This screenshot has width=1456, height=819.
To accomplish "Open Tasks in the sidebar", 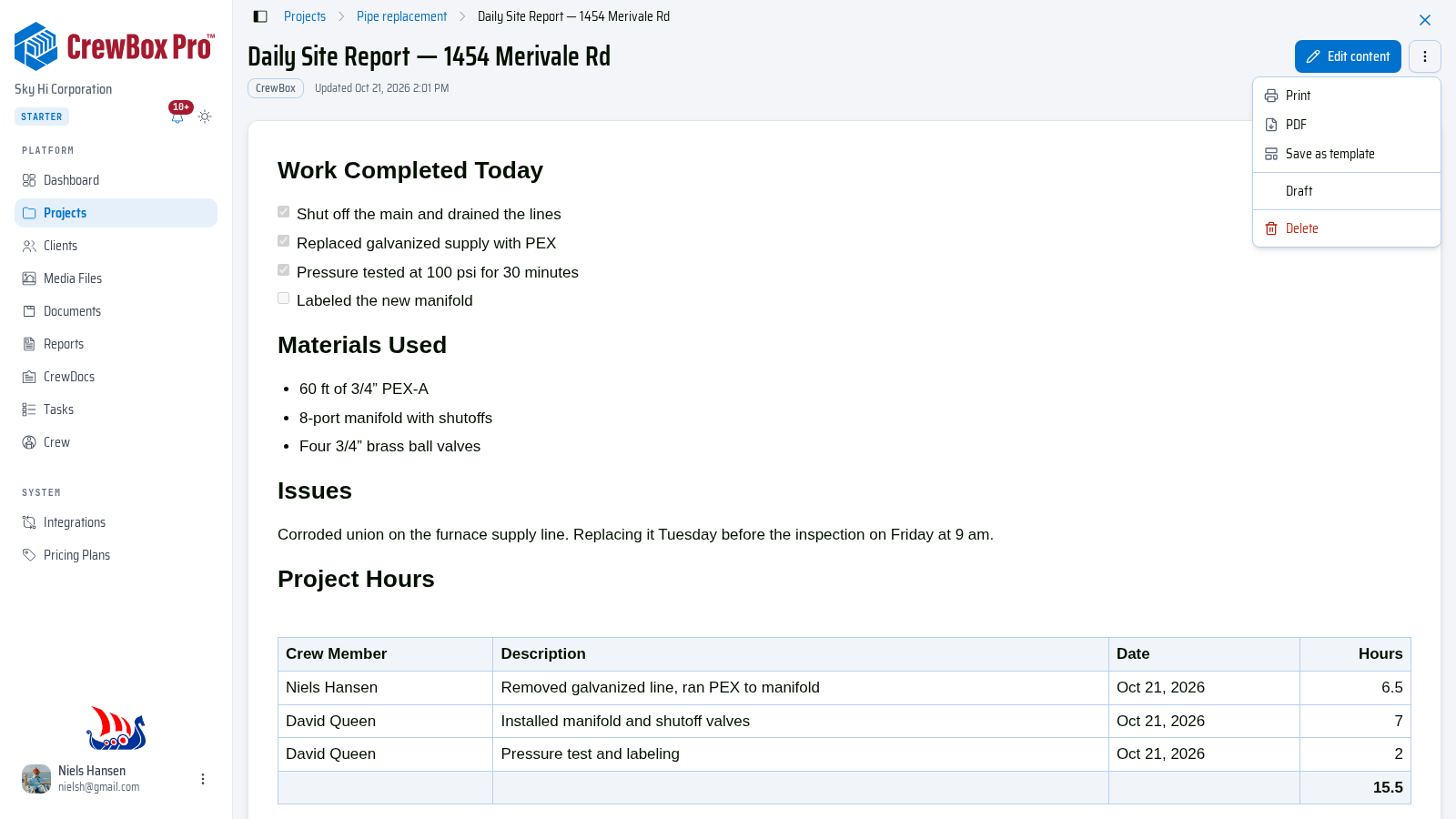I will pos(116,409).
